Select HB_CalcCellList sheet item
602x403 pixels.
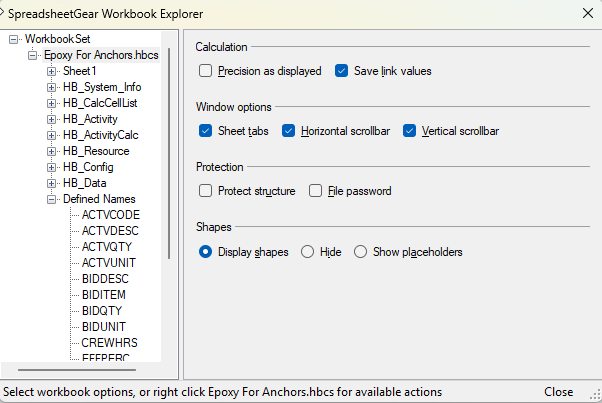point(100,103)
